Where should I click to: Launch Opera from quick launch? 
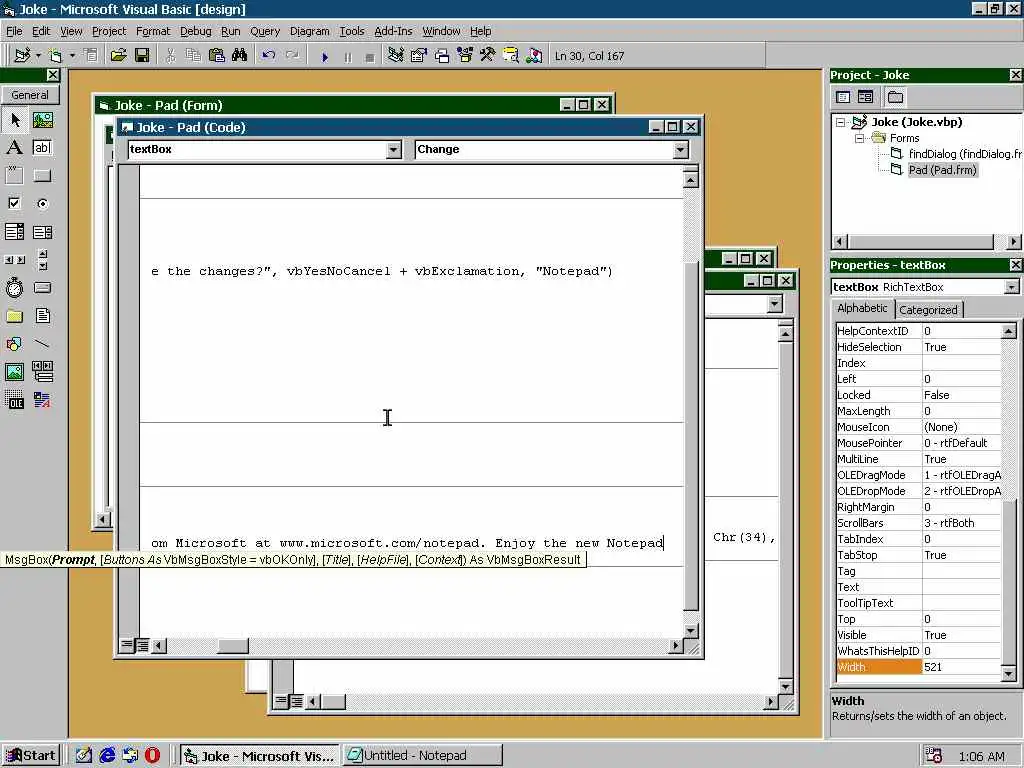[x=152, y=756]
